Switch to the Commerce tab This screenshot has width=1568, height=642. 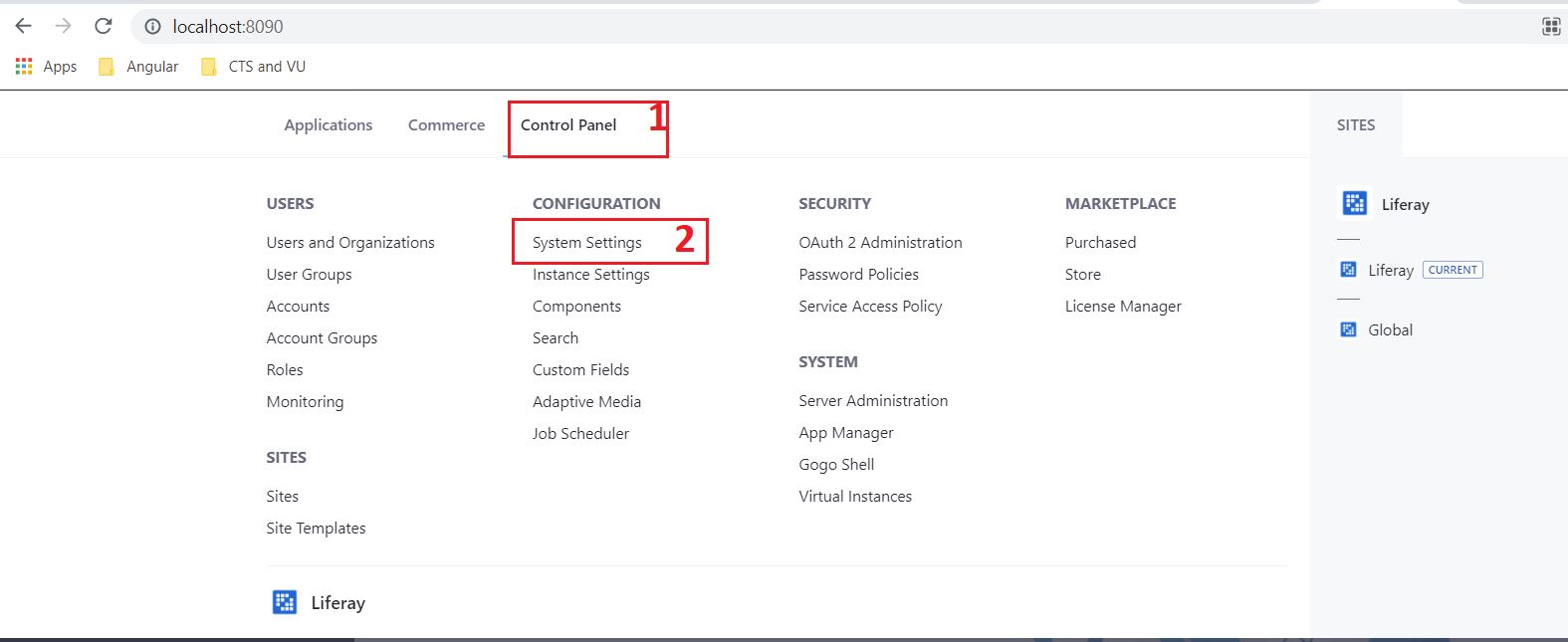[x=447, y=125]
